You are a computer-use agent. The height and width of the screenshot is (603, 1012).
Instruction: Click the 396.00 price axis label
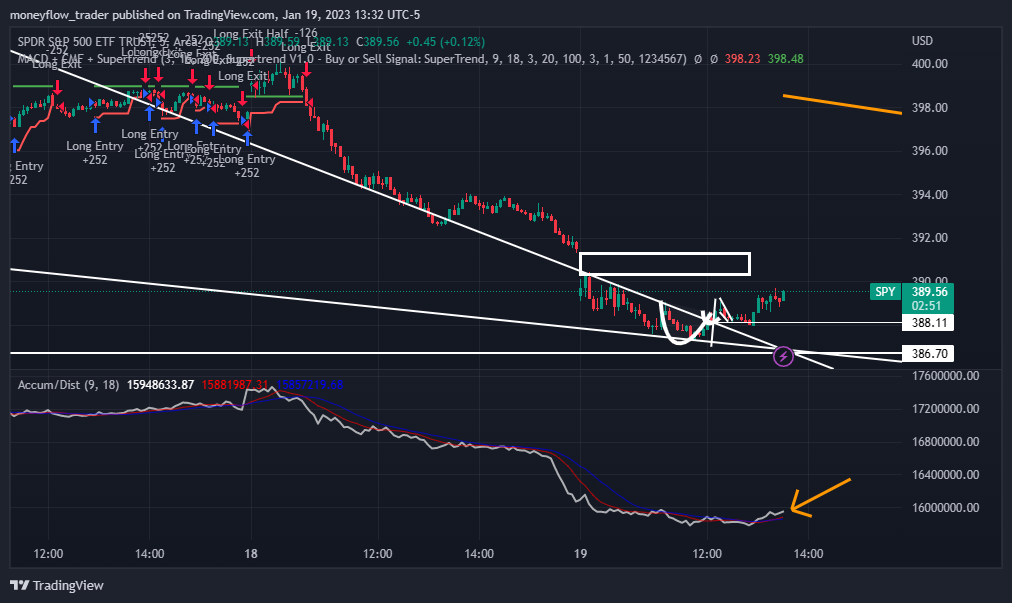click(x=929, y=151)
